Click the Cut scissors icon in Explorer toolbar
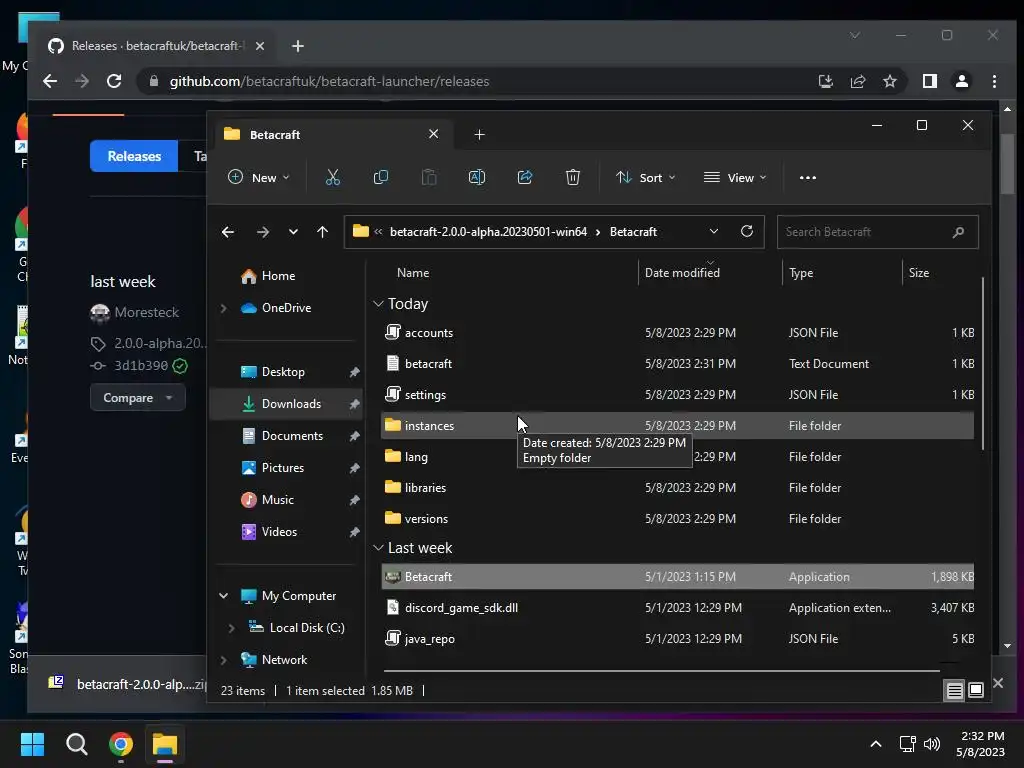The width and height of the screenshot is (1024, 768). [332, 178]
